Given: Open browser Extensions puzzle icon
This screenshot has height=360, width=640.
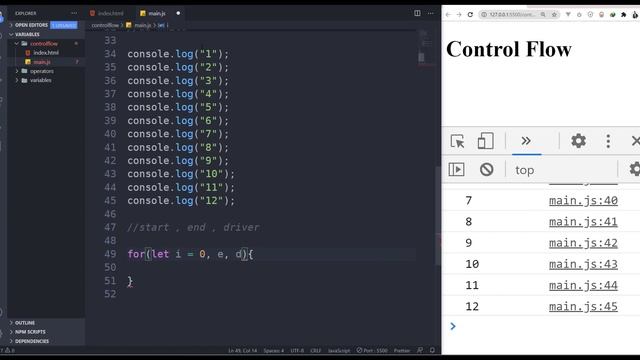Looking at the screenshot, I should [x=623, y=14].
